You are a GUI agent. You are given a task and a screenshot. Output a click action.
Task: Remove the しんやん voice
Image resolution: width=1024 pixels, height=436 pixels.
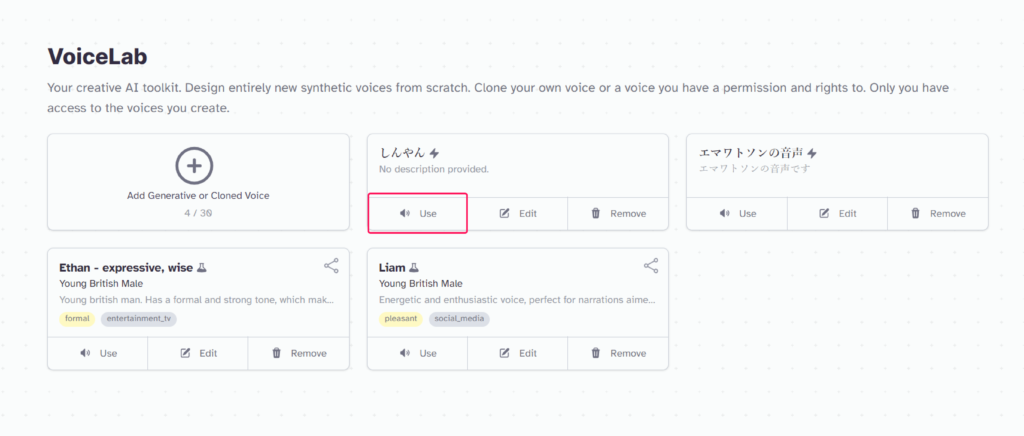click(618, 213)
